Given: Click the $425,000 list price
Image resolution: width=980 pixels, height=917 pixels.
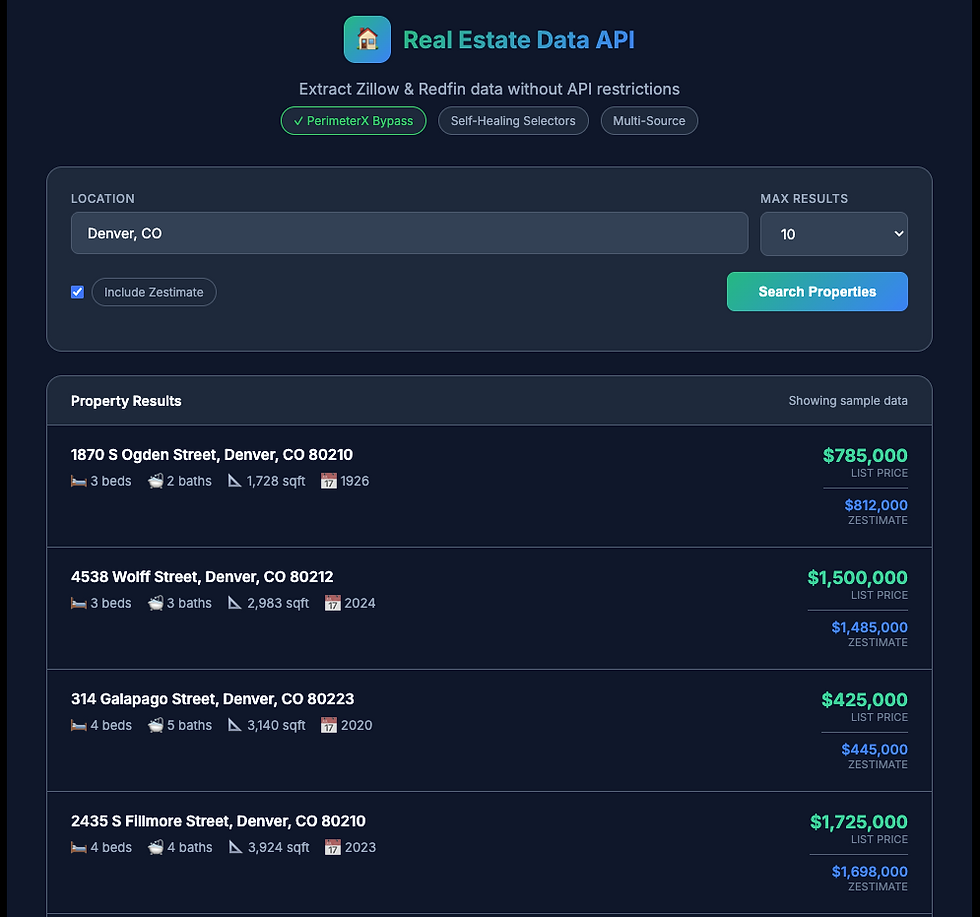Looking at the screenshot, I should pos(864,699).
